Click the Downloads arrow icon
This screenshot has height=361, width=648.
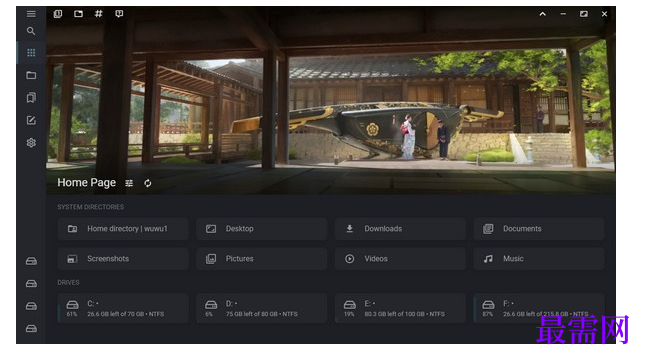pos(350,229)
